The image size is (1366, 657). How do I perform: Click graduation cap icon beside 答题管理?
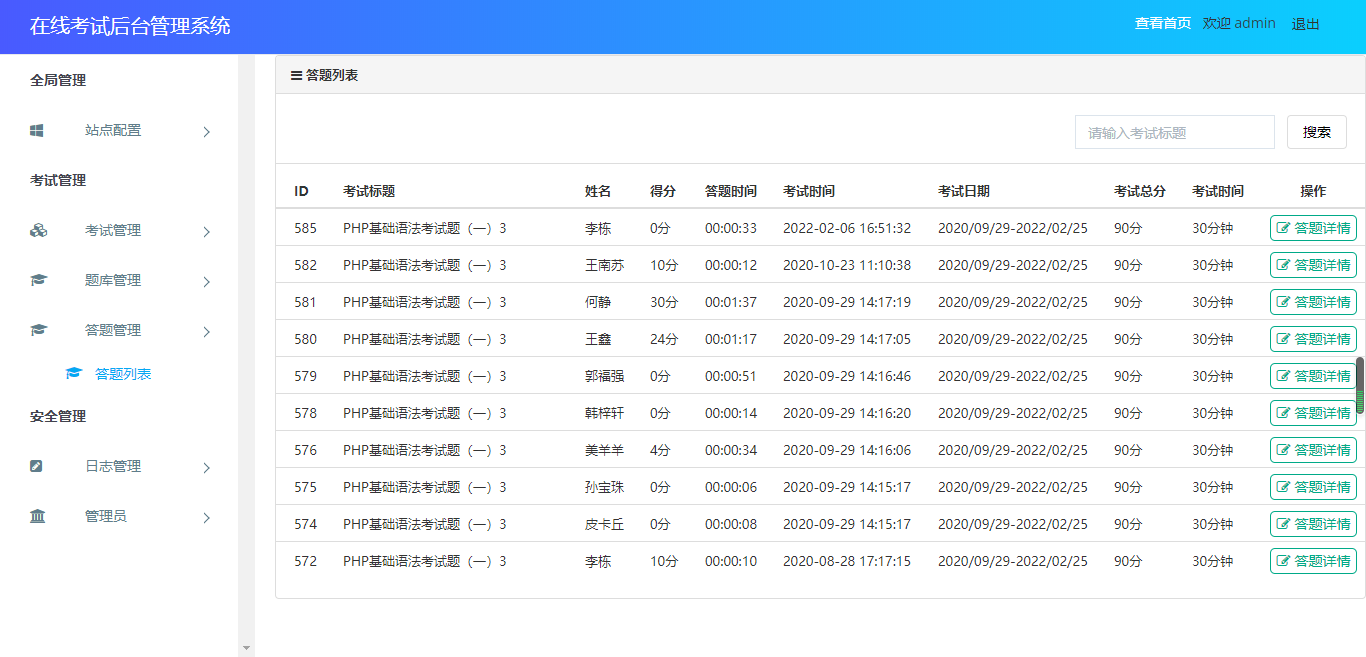pyautogui.click(x=38, y=330)
